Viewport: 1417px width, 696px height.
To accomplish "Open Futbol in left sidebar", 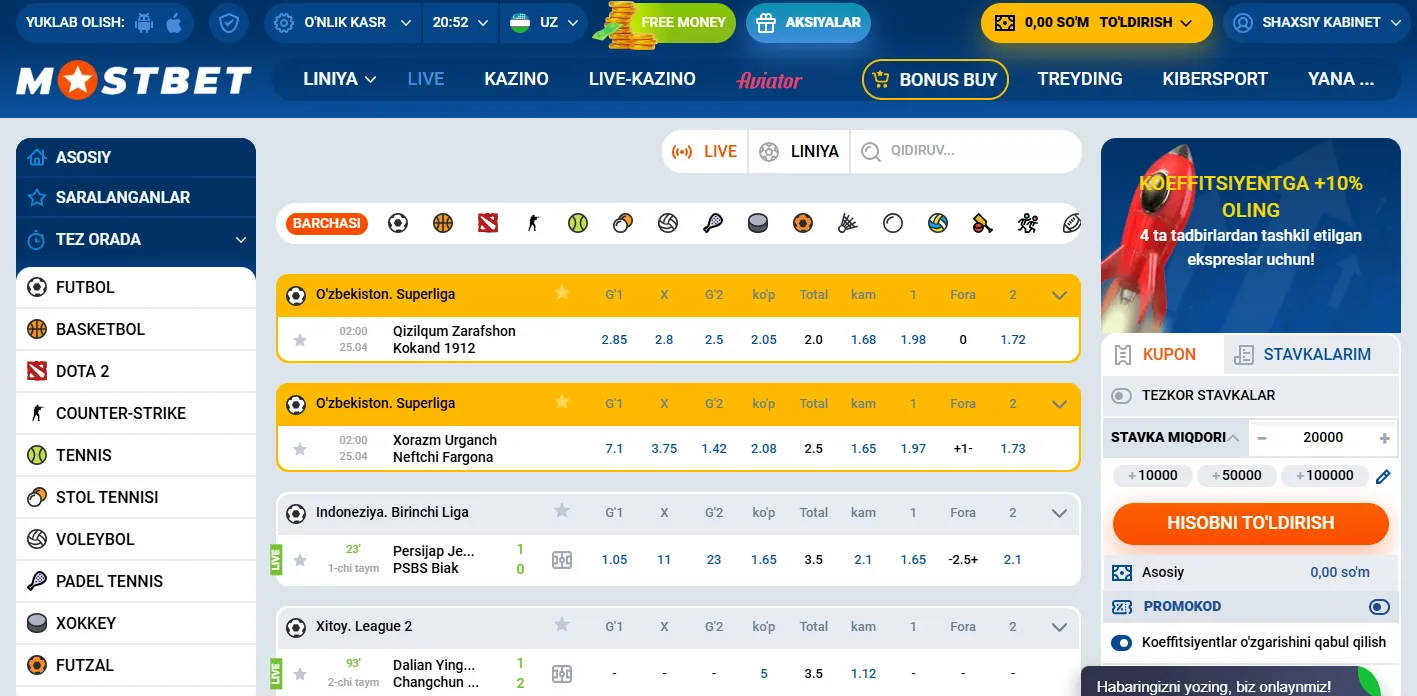I will click(136, 288).
